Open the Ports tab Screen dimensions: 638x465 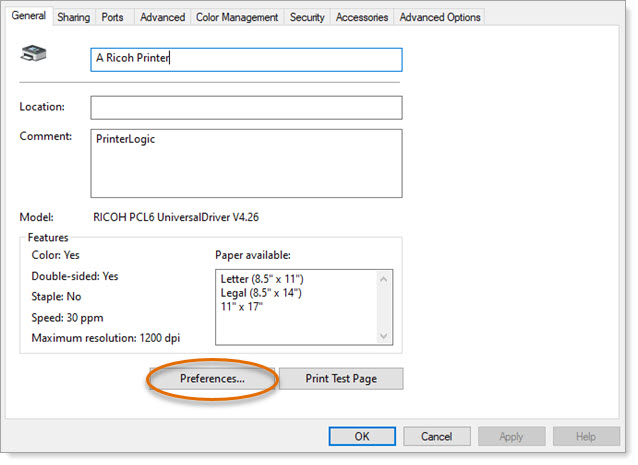pos(113,17)
